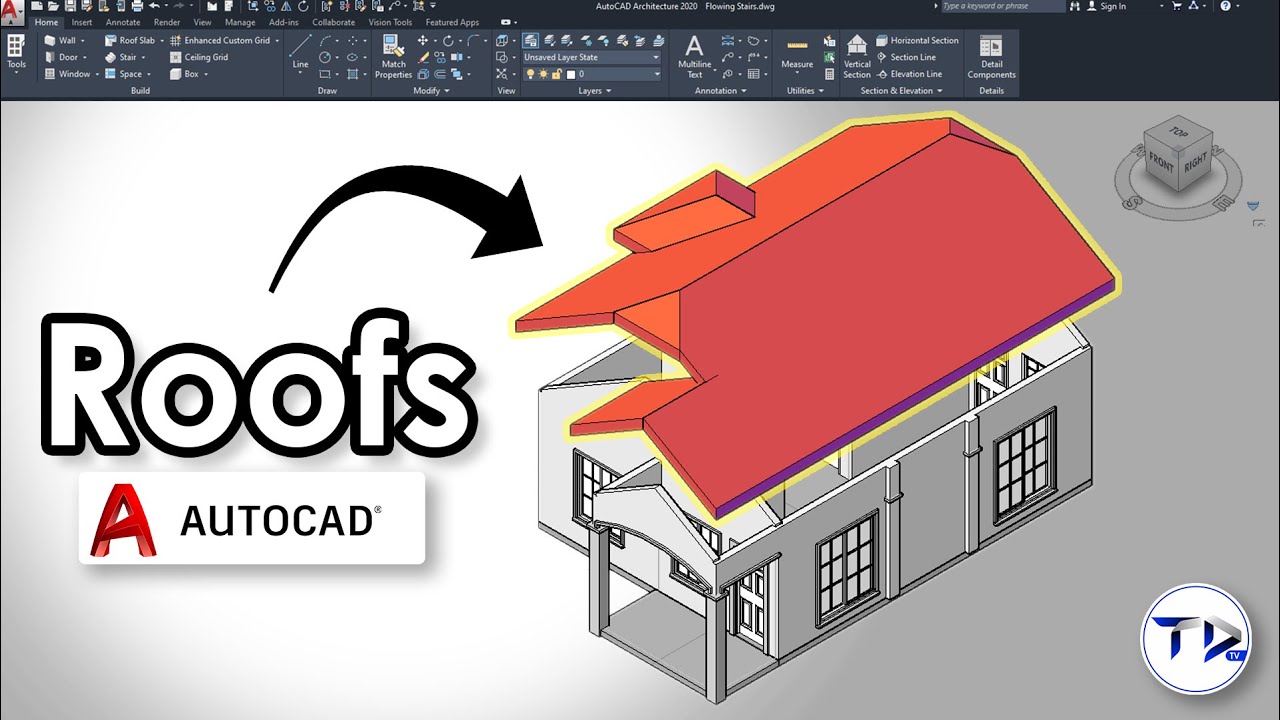This screenshot has width=1280, height=720.
Task: Open the Quick Calculator icon
Action: coord(829,74)
